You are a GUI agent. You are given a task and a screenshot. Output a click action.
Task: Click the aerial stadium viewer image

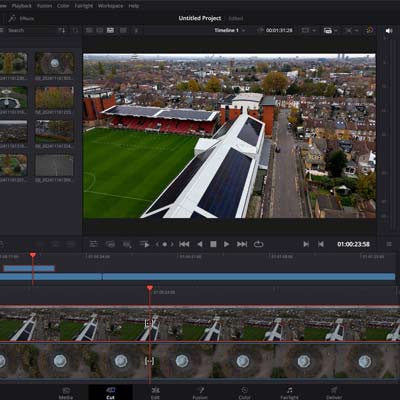tap(229, 136)
